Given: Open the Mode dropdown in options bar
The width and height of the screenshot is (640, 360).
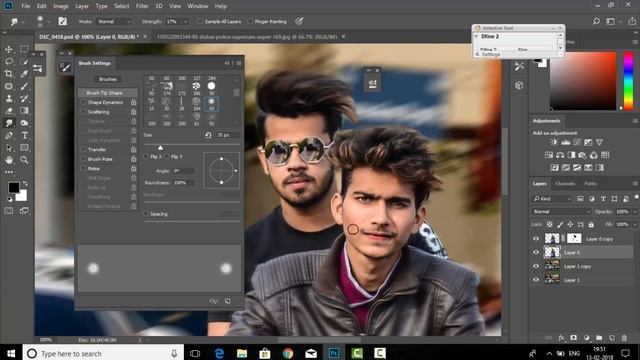Looking at the screenshot, I should [113, 21].
